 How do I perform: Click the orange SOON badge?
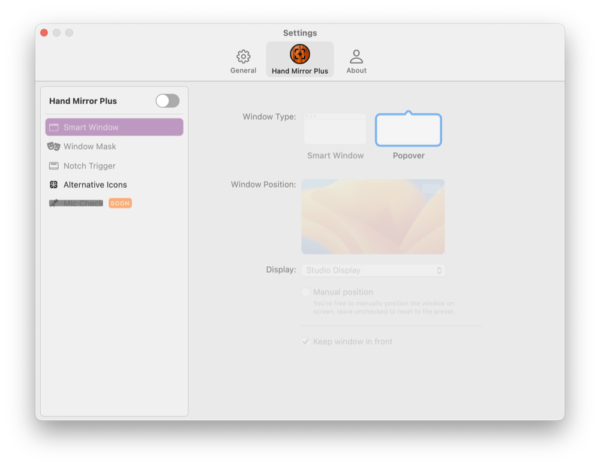coord(120,203)
